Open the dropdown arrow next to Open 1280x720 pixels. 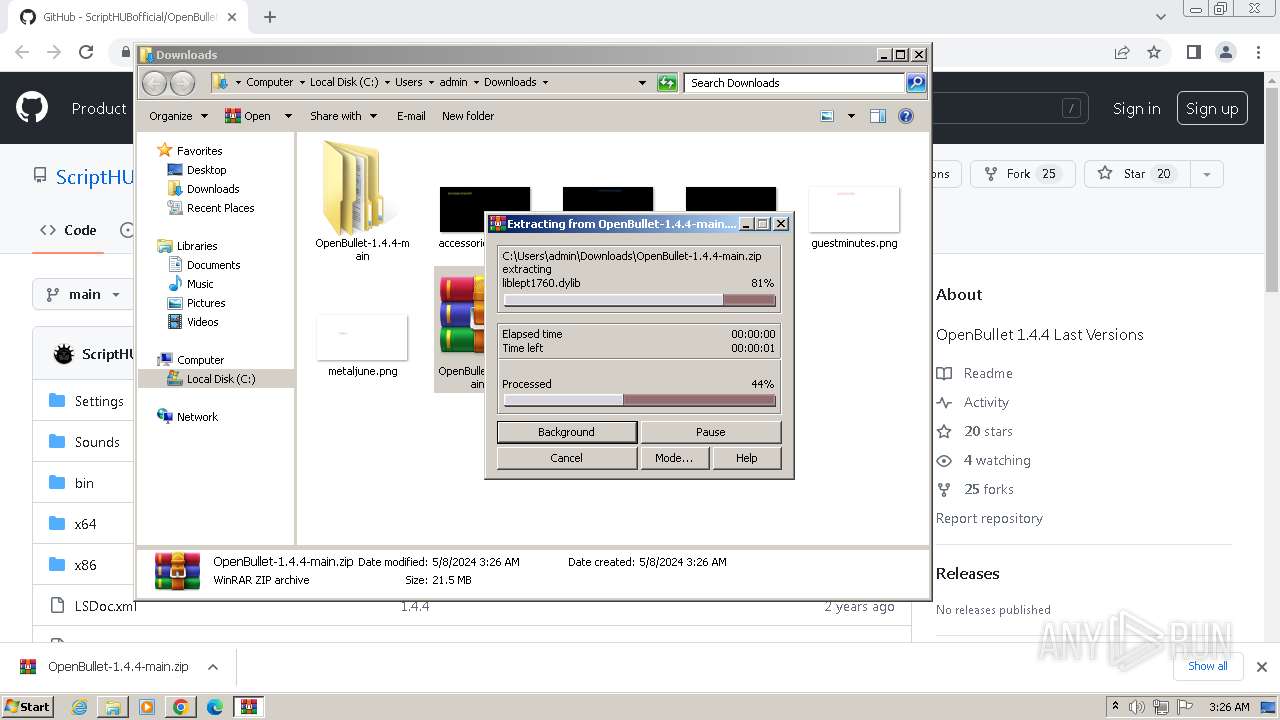pos(288,116)
